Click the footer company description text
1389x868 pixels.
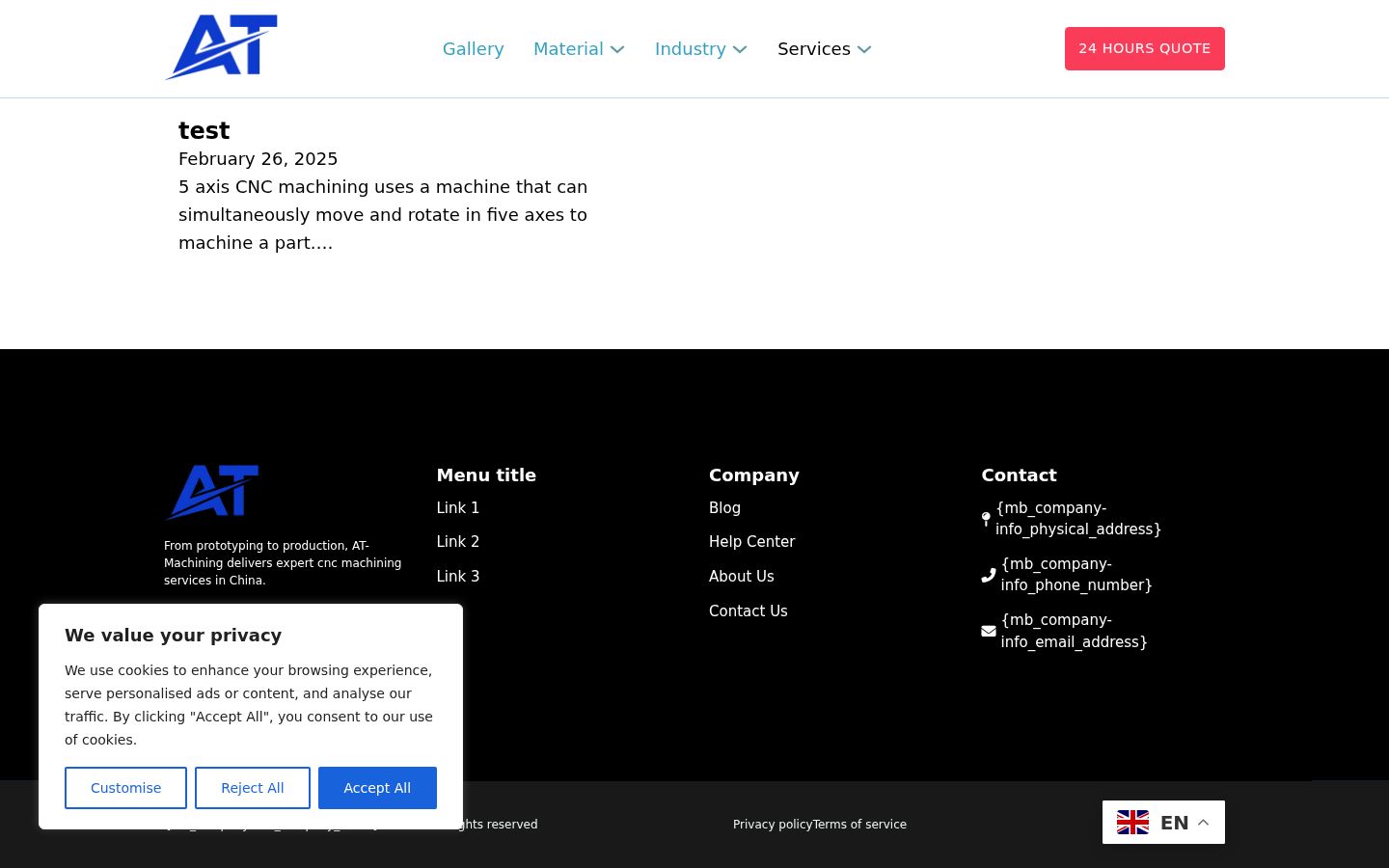[283, 563]
